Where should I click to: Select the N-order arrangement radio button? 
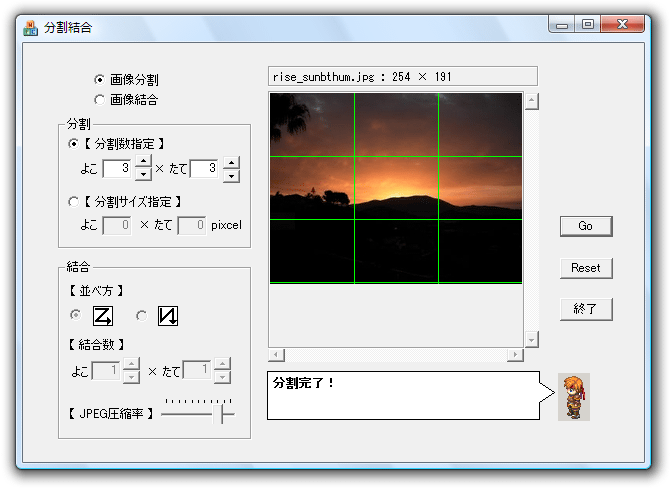coord(141,315)
